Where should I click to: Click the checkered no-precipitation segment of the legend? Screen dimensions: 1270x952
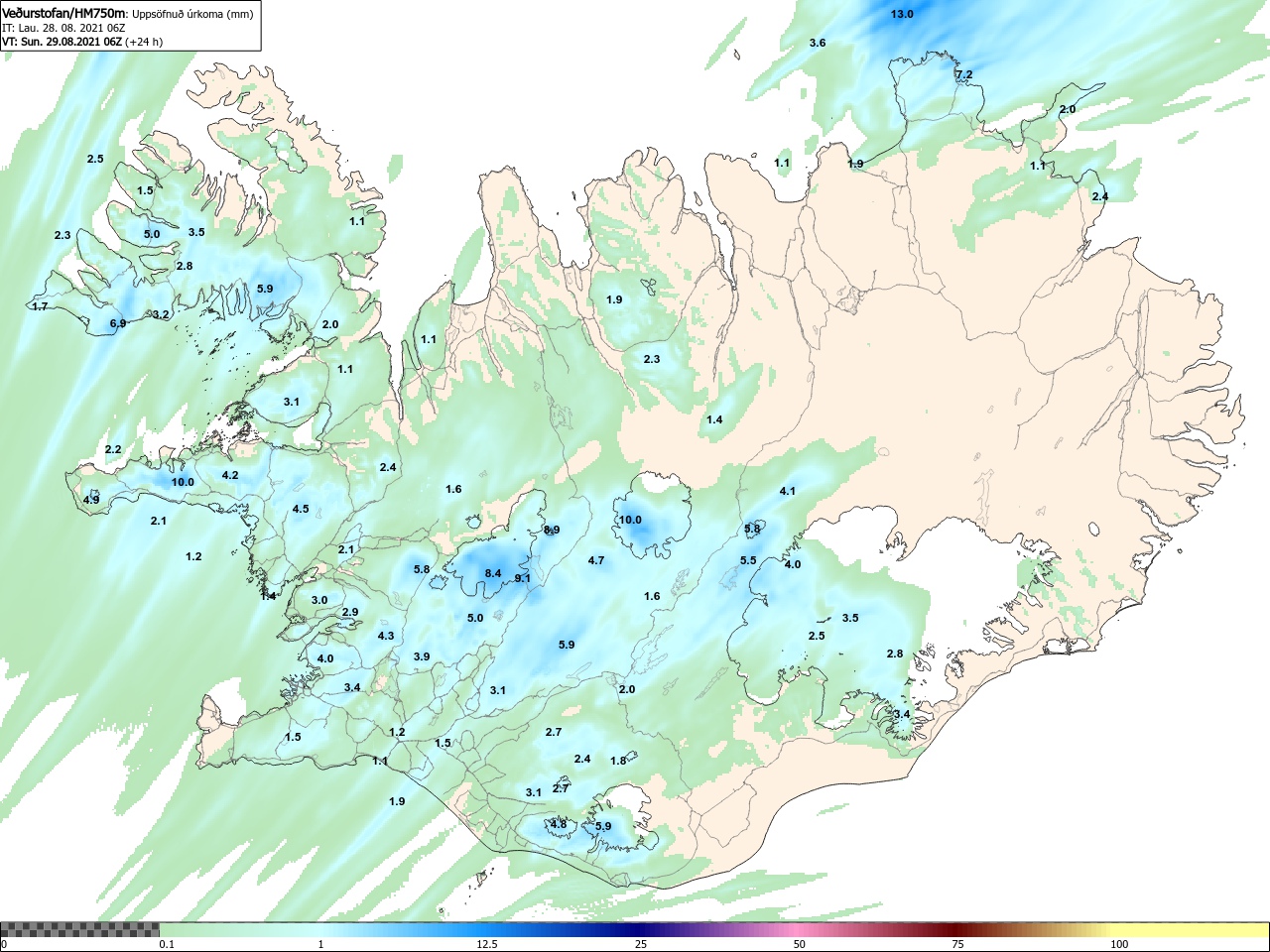pos(80,929)
